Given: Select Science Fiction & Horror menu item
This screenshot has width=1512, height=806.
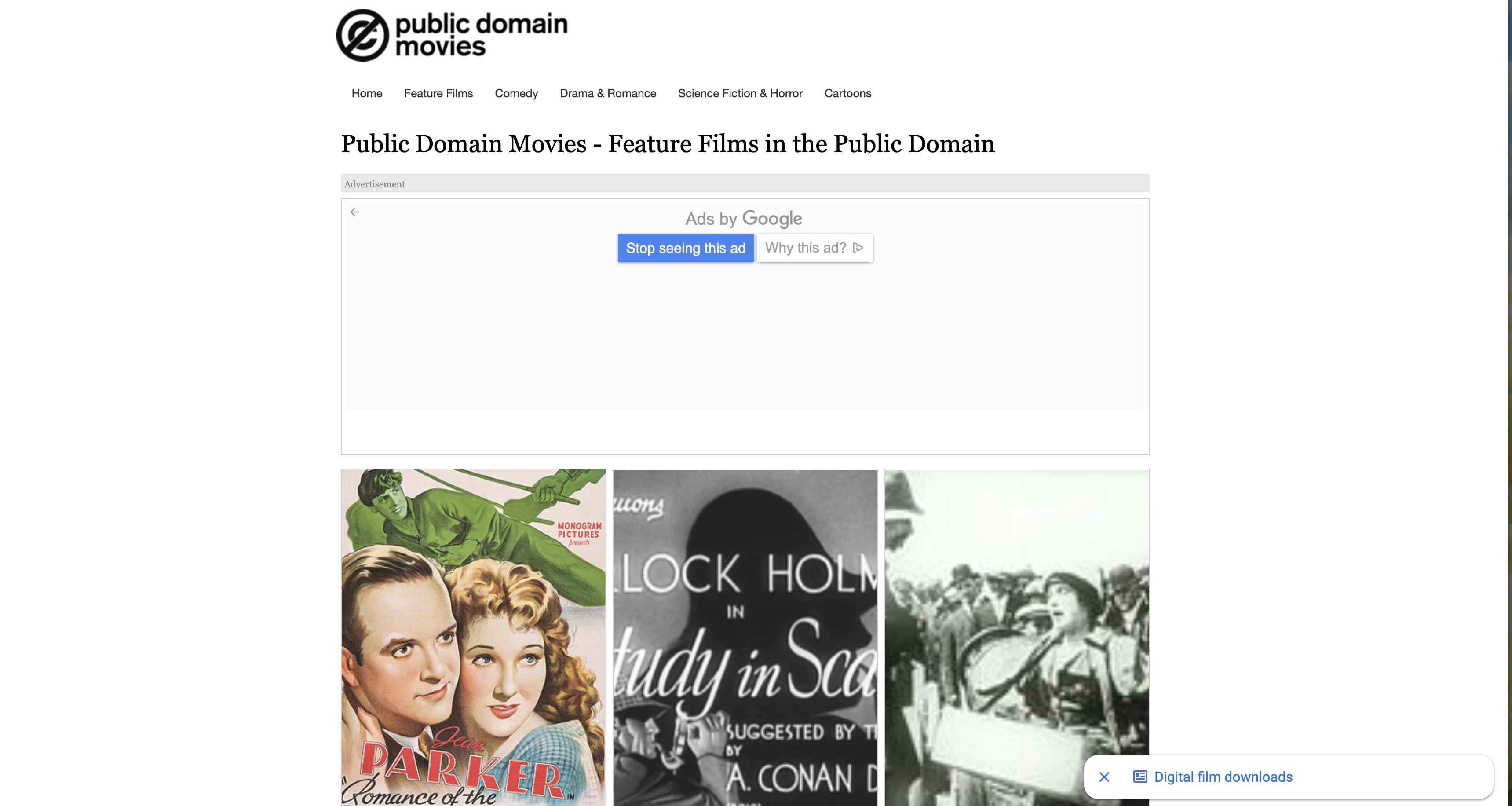Looking at the screenshot, I should (740, 93).
